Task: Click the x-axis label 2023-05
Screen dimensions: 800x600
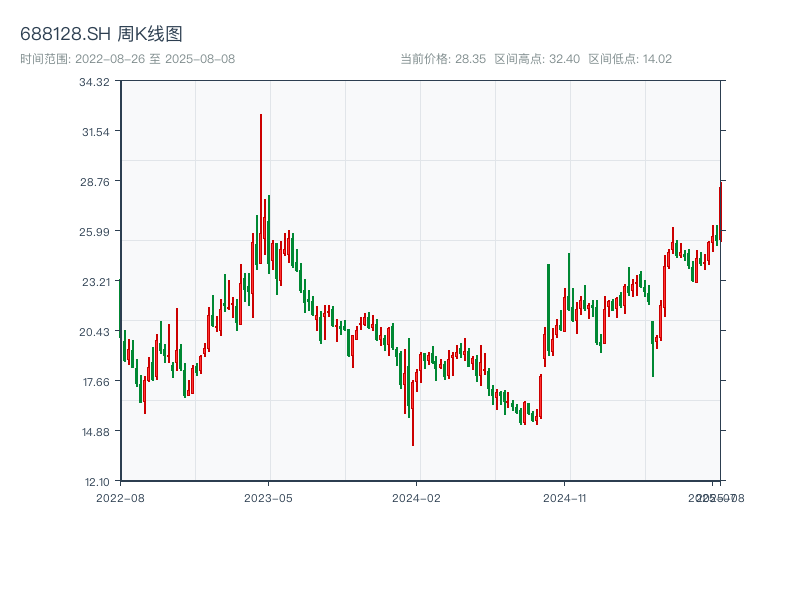Action: (268, 498)
